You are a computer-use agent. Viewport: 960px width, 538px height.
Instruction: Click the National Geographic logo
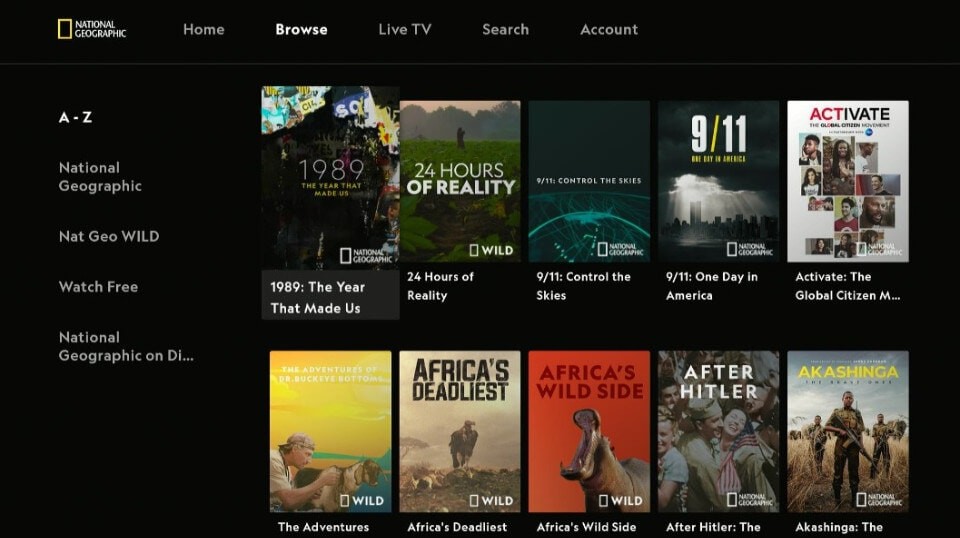point(92,29)
